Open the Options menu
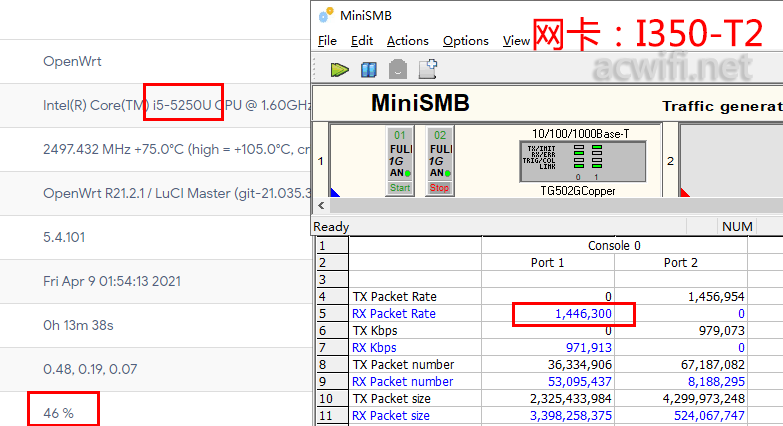Screen dimensions: 783x426 465,41
